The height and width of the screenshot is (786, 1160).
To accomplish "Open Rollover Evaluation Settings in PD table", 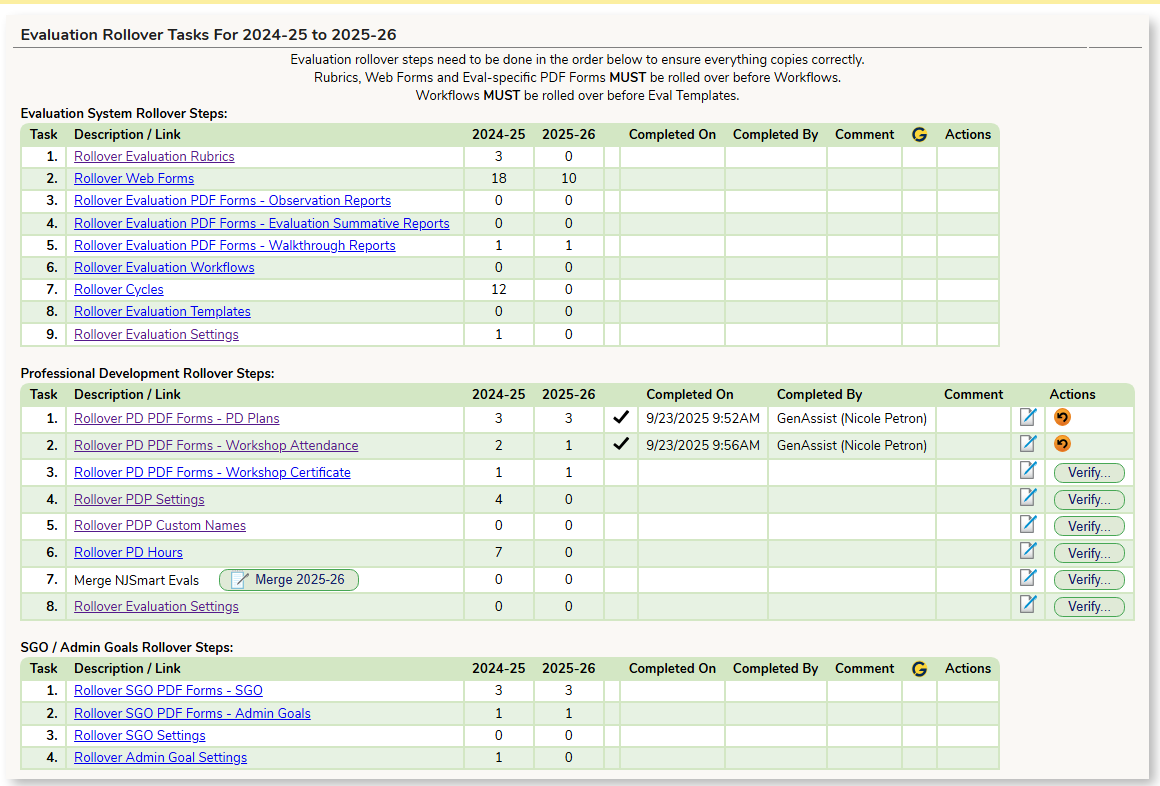I will 156,606.
